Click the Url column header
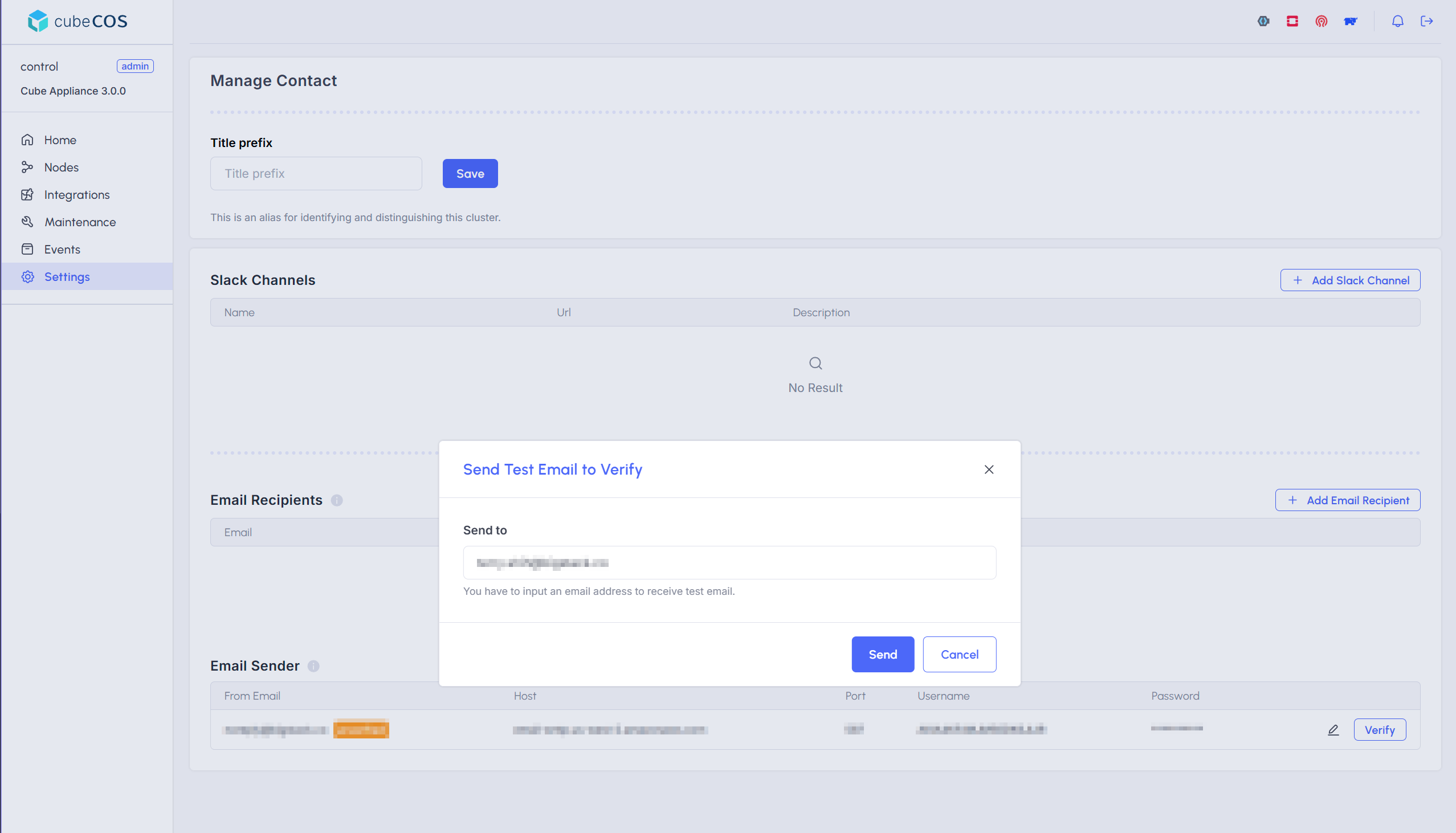The image size is (1456, 833). click(564, 312)
